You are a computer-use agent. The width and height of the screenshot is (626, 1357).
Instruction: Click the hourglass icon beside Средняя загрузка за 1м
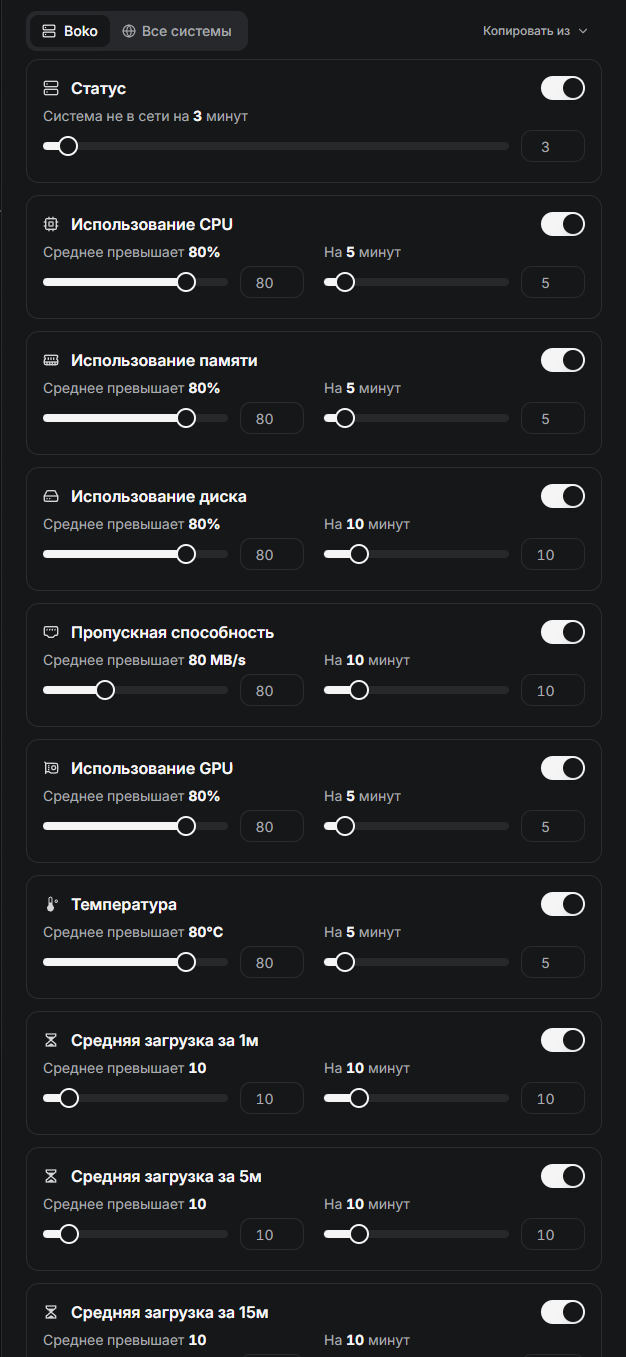tap(52, 1040)
